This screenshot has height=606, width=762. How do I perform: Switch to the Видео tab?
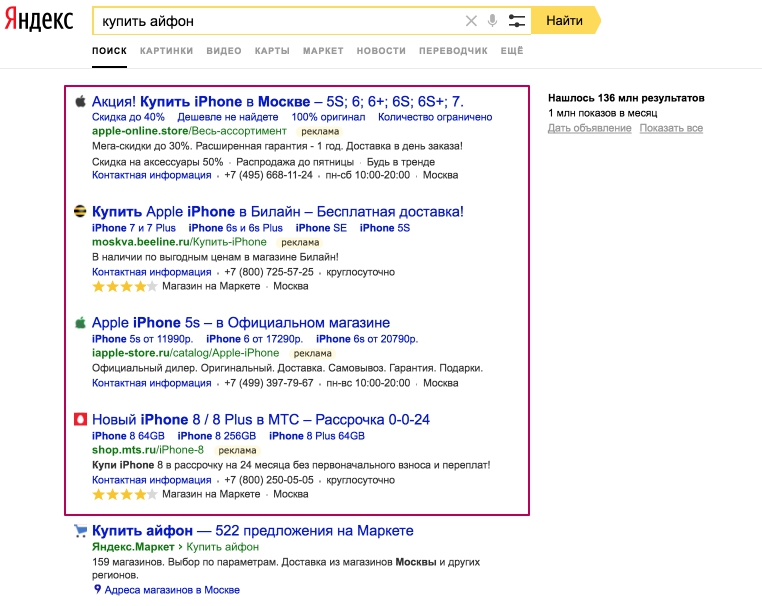point(224,50)
